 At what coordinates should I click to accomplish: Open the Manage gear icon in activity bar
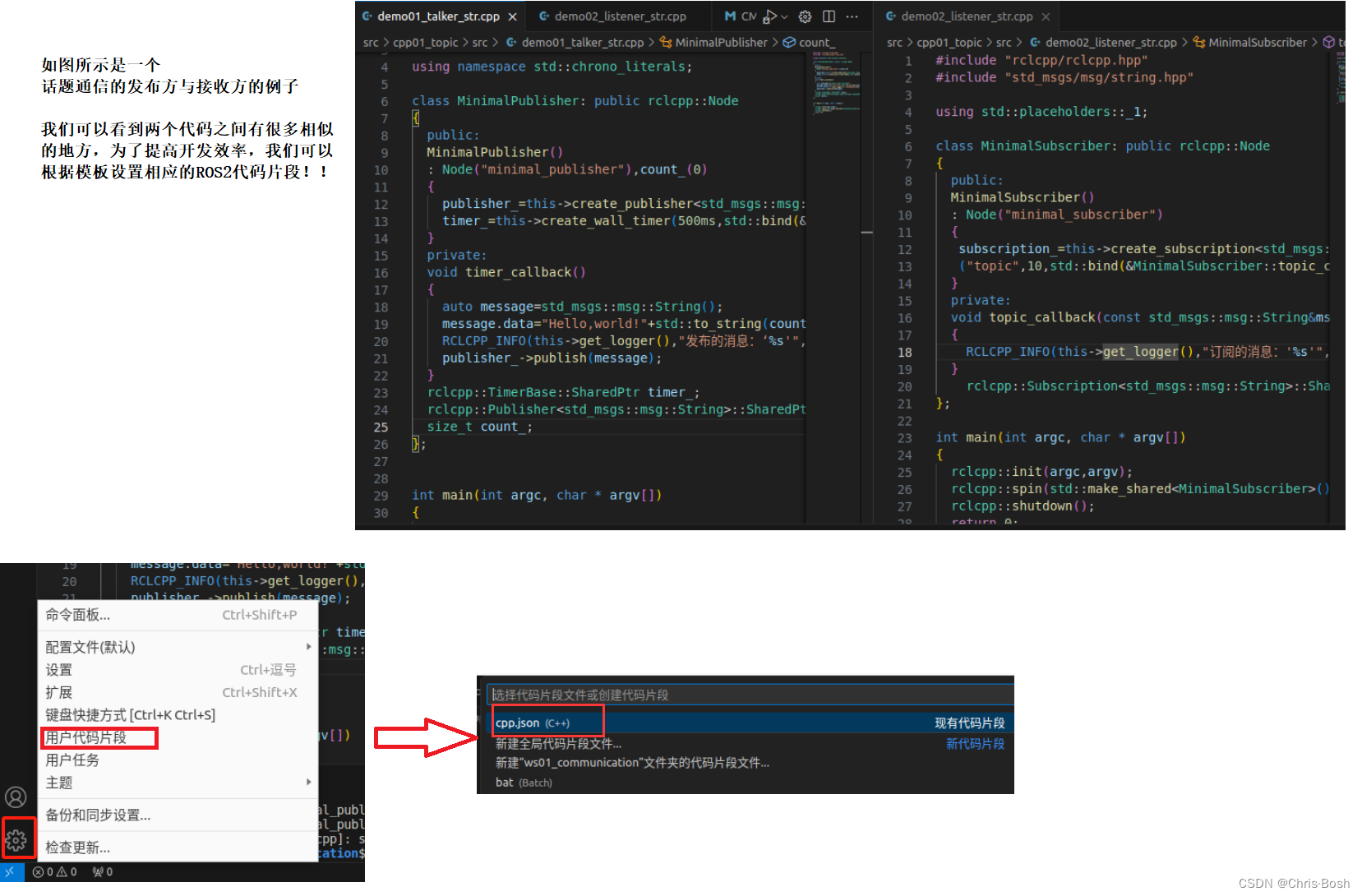pyautogui.click(x=16, y=840)
